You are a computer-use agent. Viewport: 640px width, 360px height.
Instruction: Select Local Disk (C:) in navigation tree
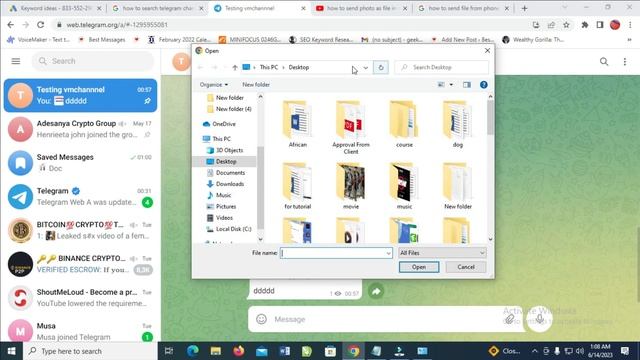click(229, 229)
